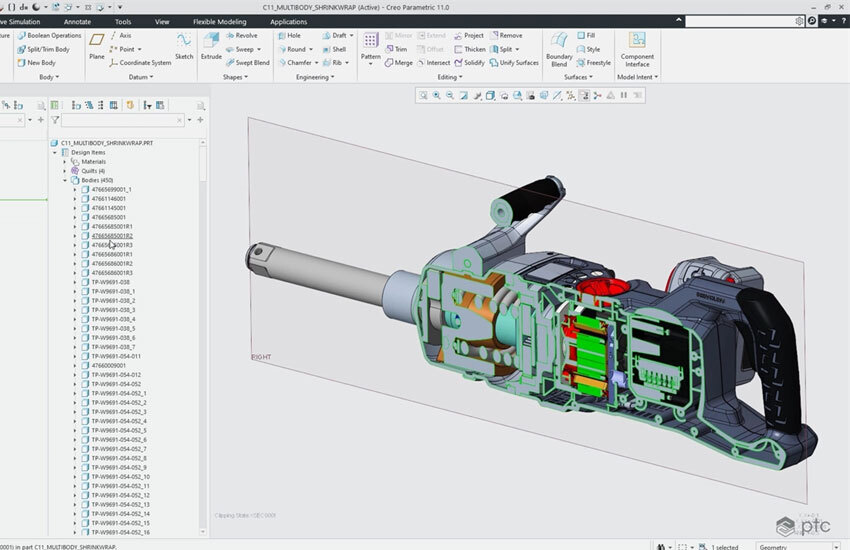The image size is (850, 550).
Task: Select the Axis datum tool
Action: [120, 35]
